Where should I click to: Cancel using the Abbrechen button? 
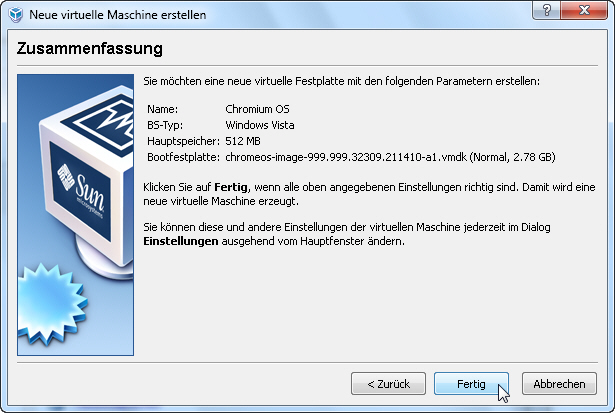click(x=559, y=384)
